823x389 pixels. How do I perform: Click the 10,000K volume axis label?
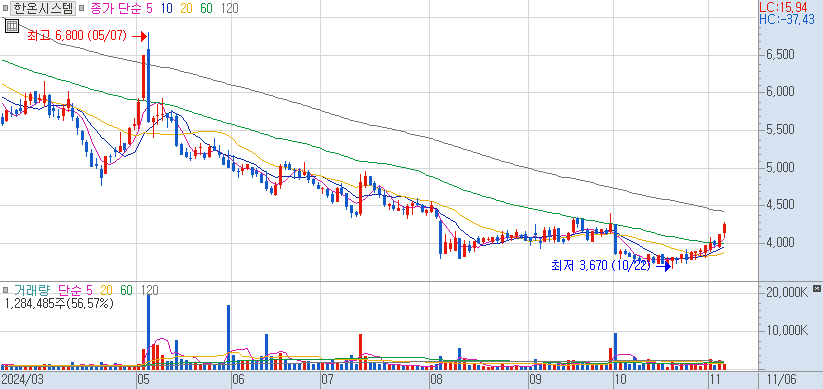click(x=787, y=331)
